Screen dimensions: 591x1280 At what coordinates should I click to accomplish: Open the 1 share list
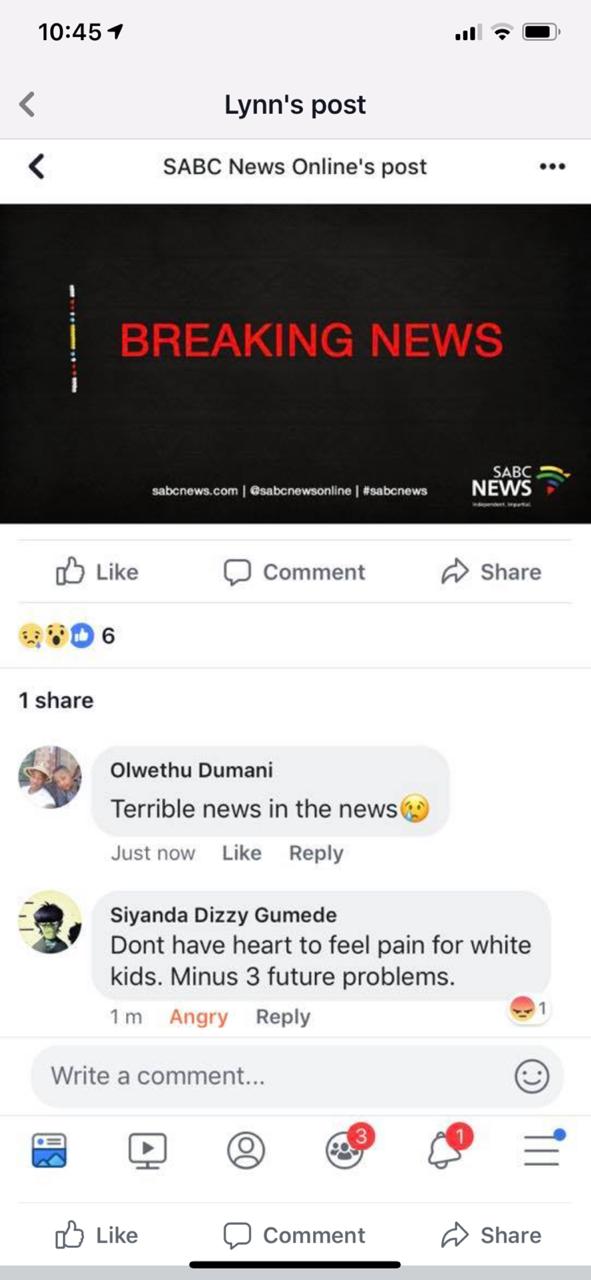[x=56, y=700]
